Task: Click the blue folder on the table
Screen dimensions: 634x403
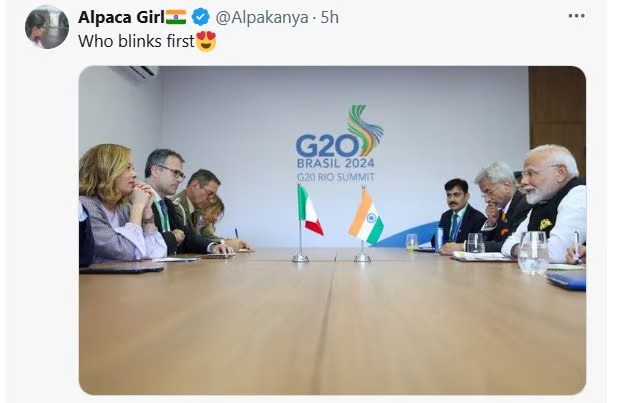Action: (566, 281)
